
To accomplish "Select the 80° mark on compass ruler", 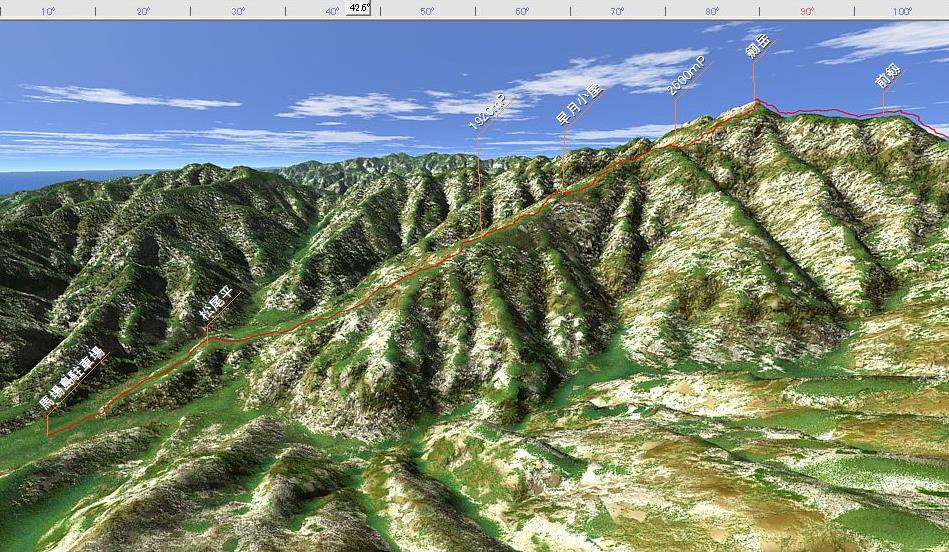I will click(712, 11).
